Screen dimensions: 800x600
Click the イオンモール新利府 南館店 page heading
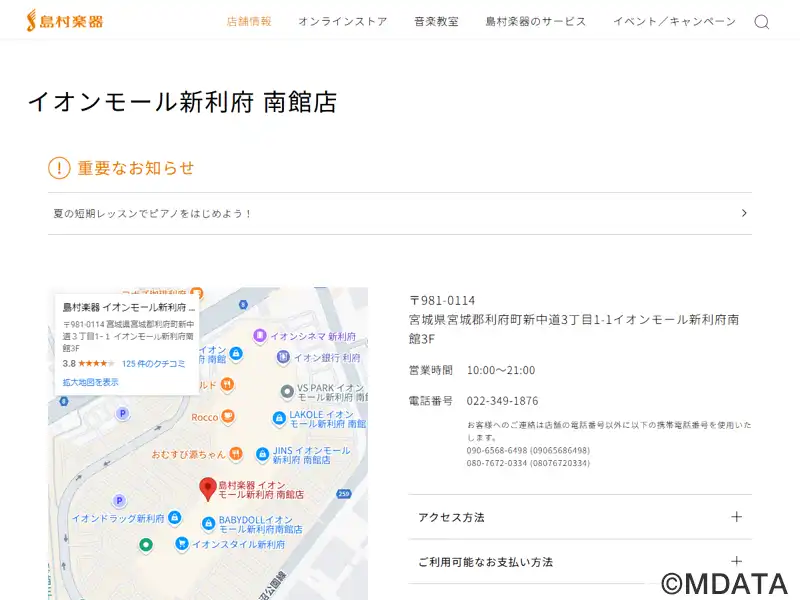(183, 102)
